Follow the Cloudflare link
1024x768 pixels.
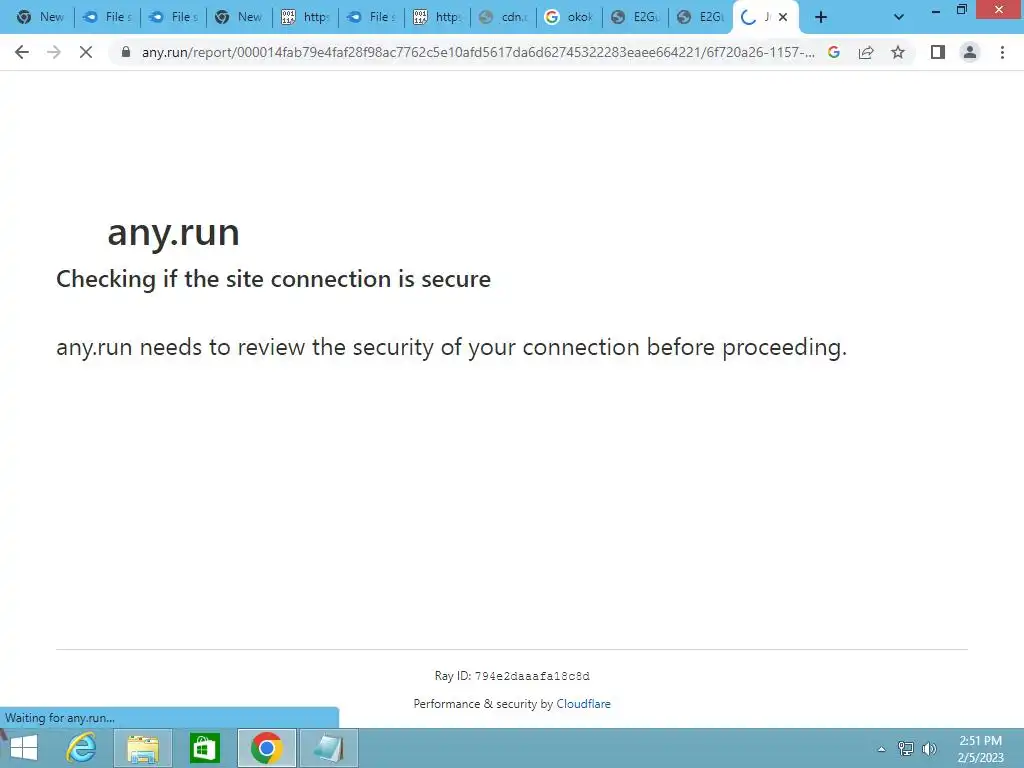(x=583, y=704)
